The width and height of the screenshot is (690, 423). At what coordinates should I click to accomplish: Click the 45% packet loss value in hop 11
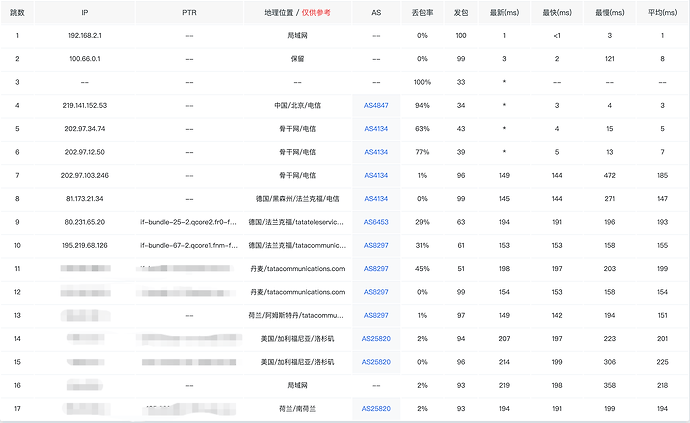click(x=422, y=269)
